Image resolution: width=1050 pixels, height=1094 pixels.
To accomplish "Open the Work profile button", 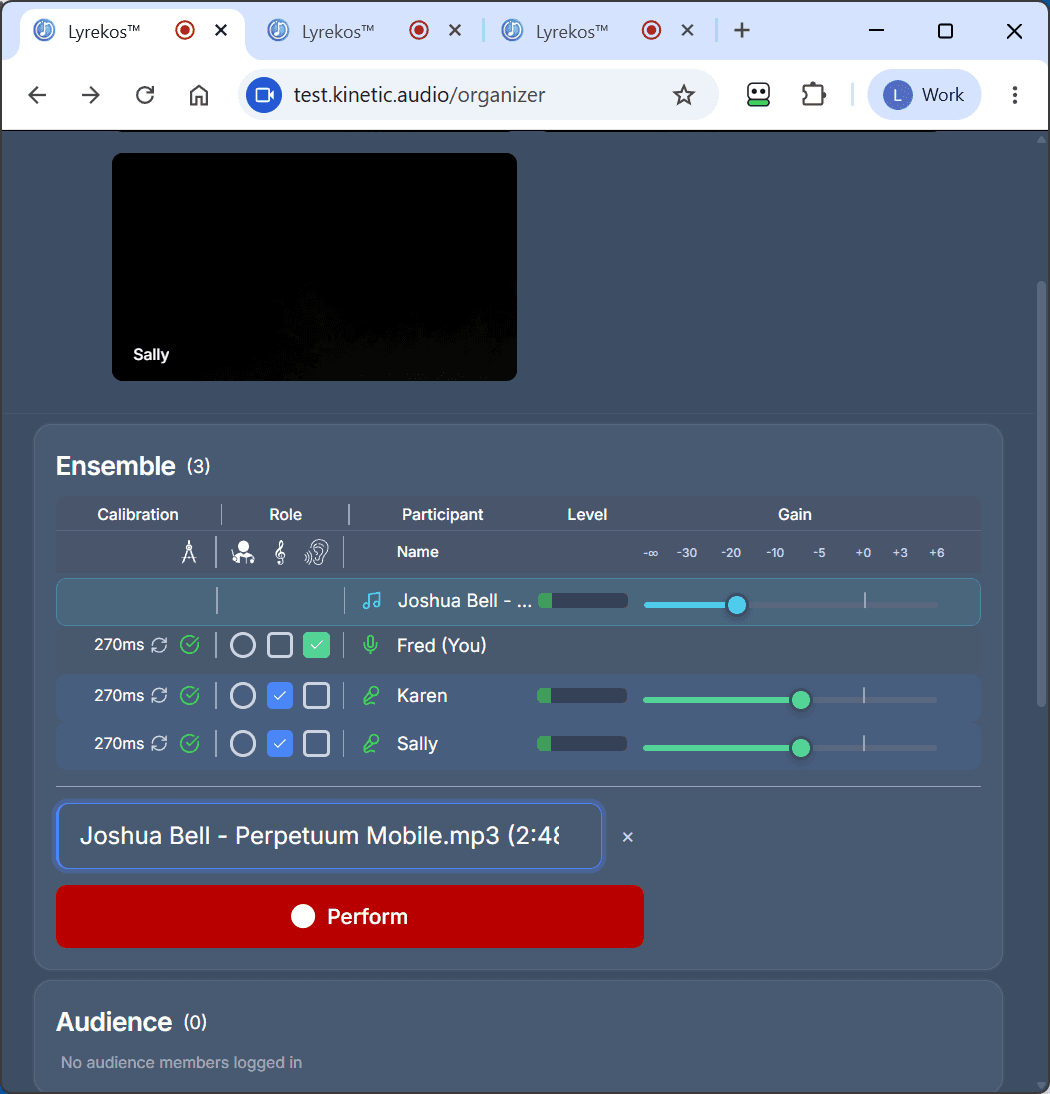I will (924, 95).
